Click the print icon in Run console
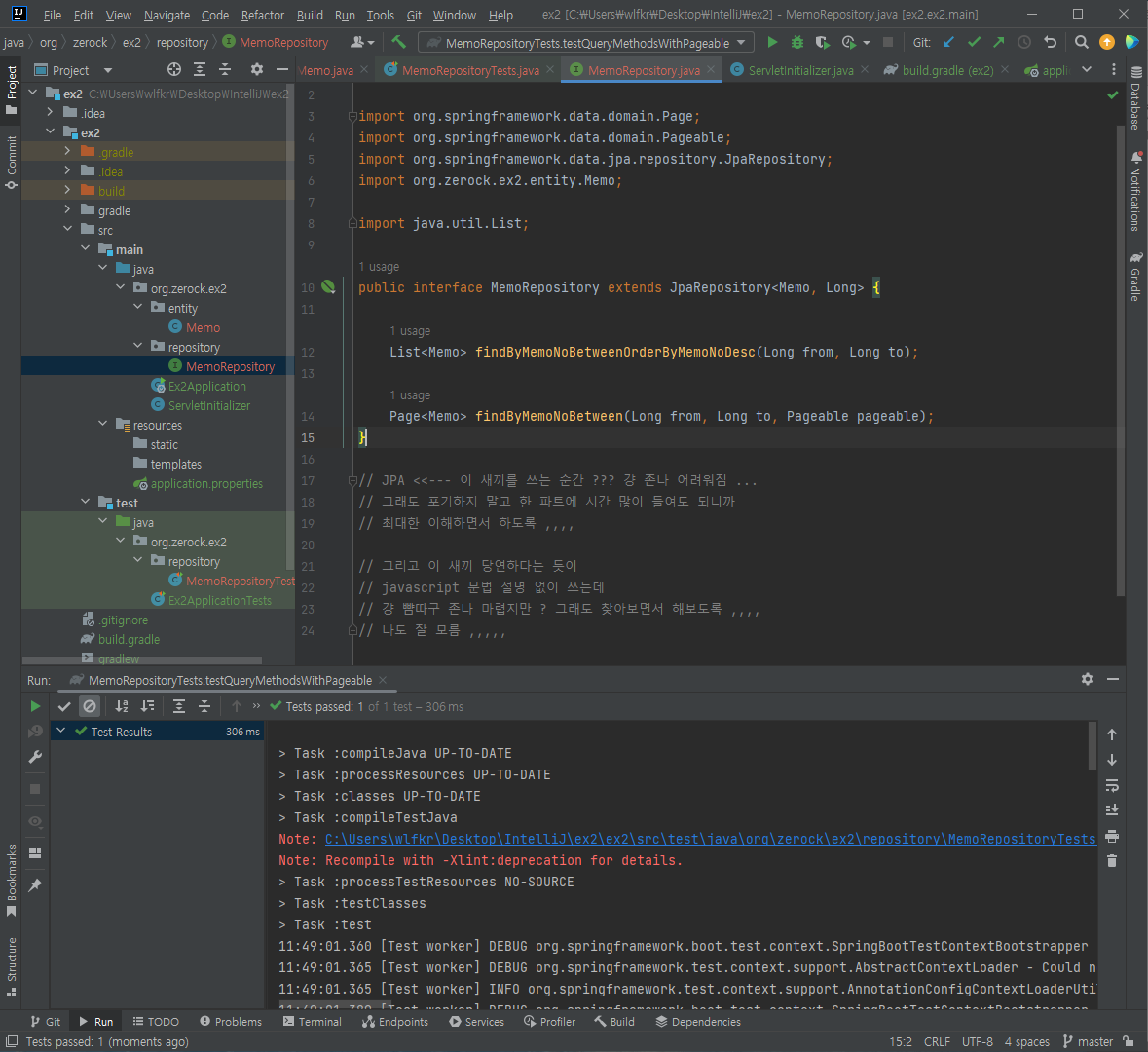 1111,836
